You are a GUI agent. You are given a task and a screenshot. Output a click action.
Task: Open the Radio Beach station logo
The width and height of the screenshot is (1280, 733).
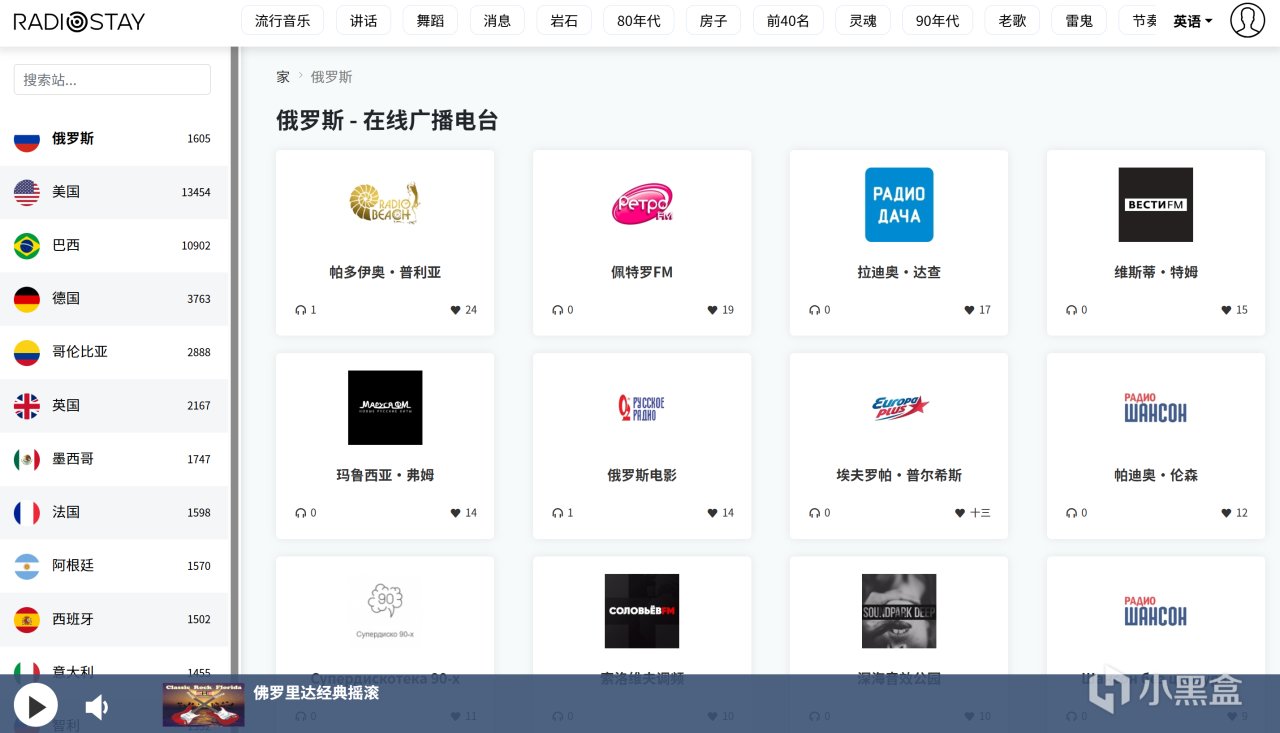(385, 204)
